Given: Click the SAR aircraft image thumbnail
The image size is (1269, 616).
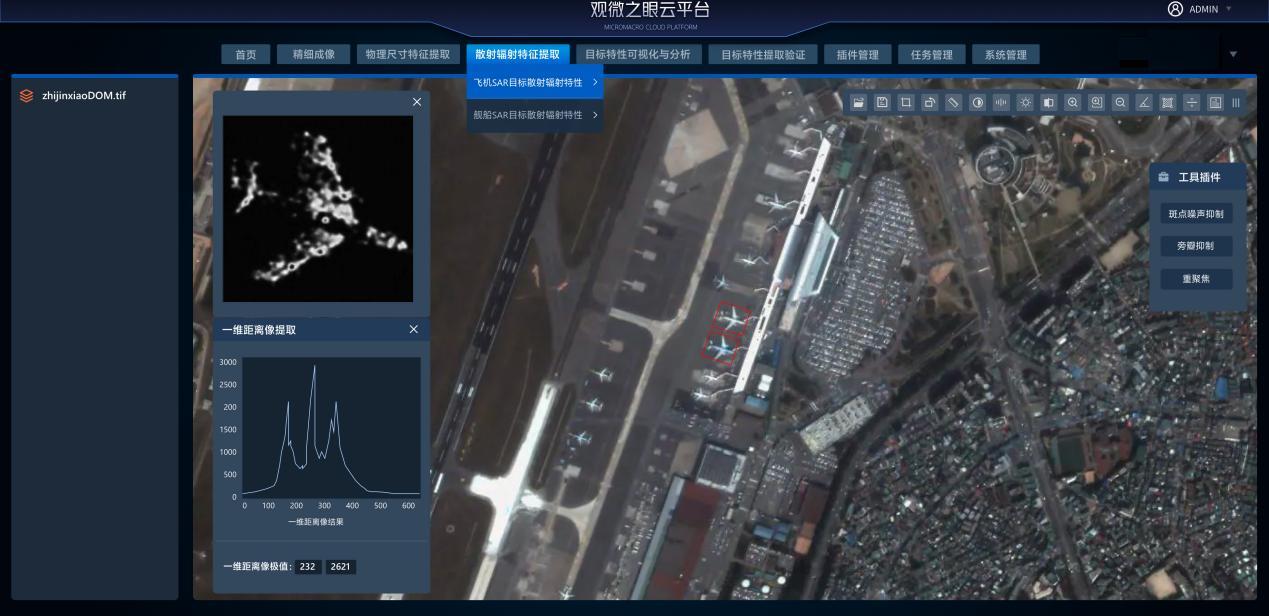Looking at the screenshot, I should click(318, 209).
